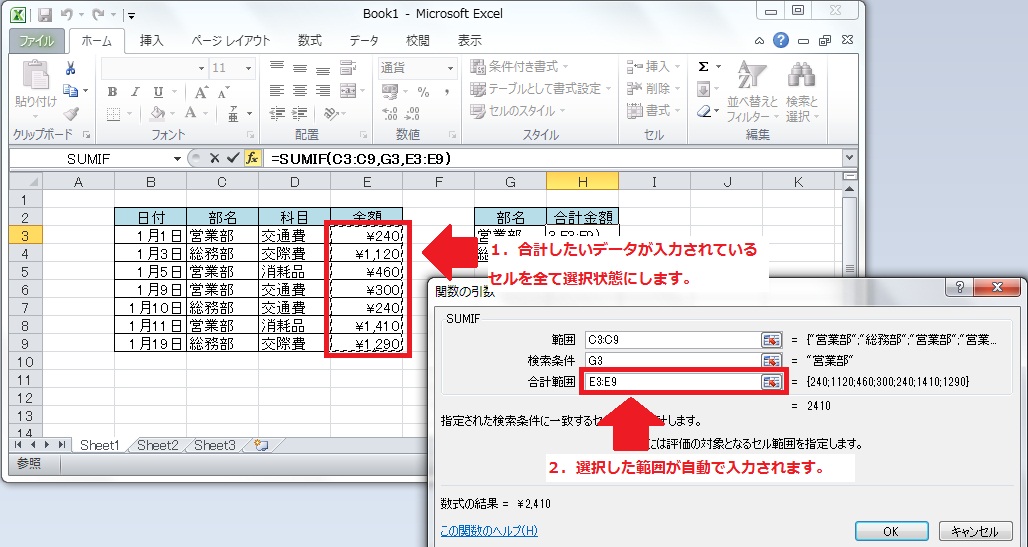
Task: Center text horizontally in cell
Action: click(300, 91)
